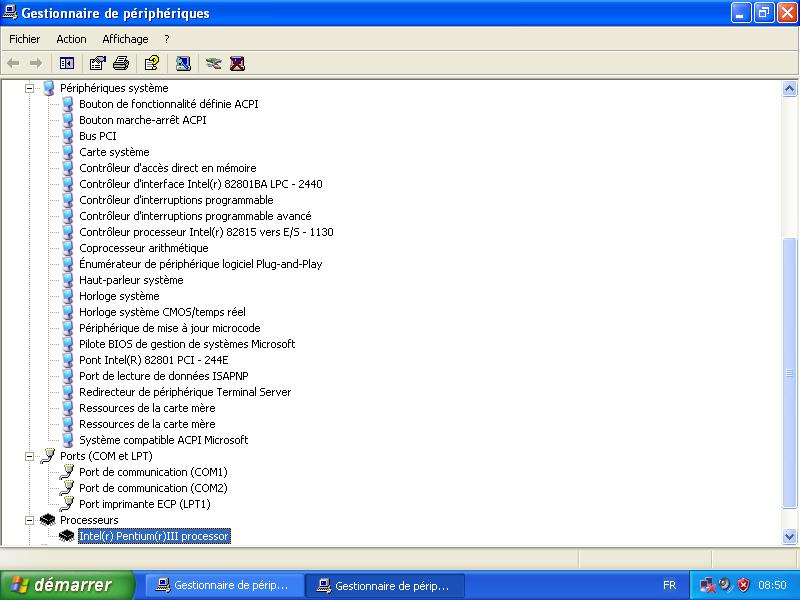Click the Device Manager title bar icon

point(10,12)
